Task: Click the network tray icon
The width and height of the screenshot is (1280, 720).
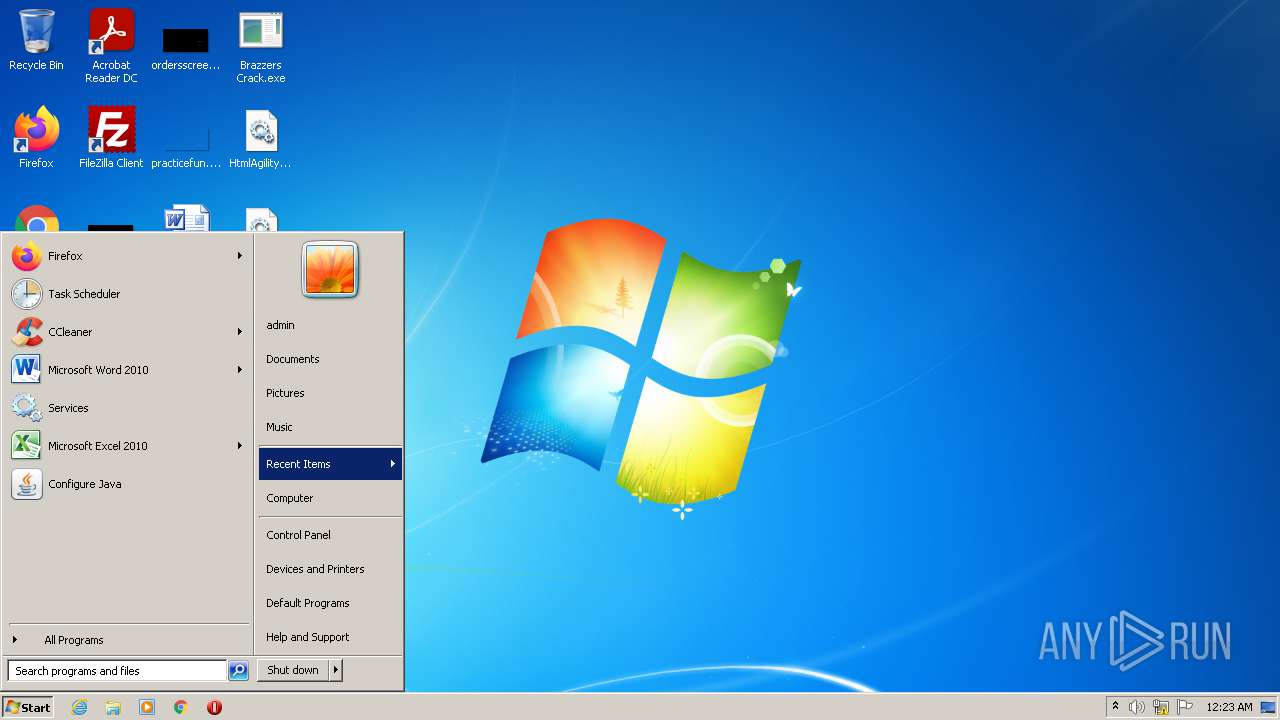Action: (x=1161, y=707)
